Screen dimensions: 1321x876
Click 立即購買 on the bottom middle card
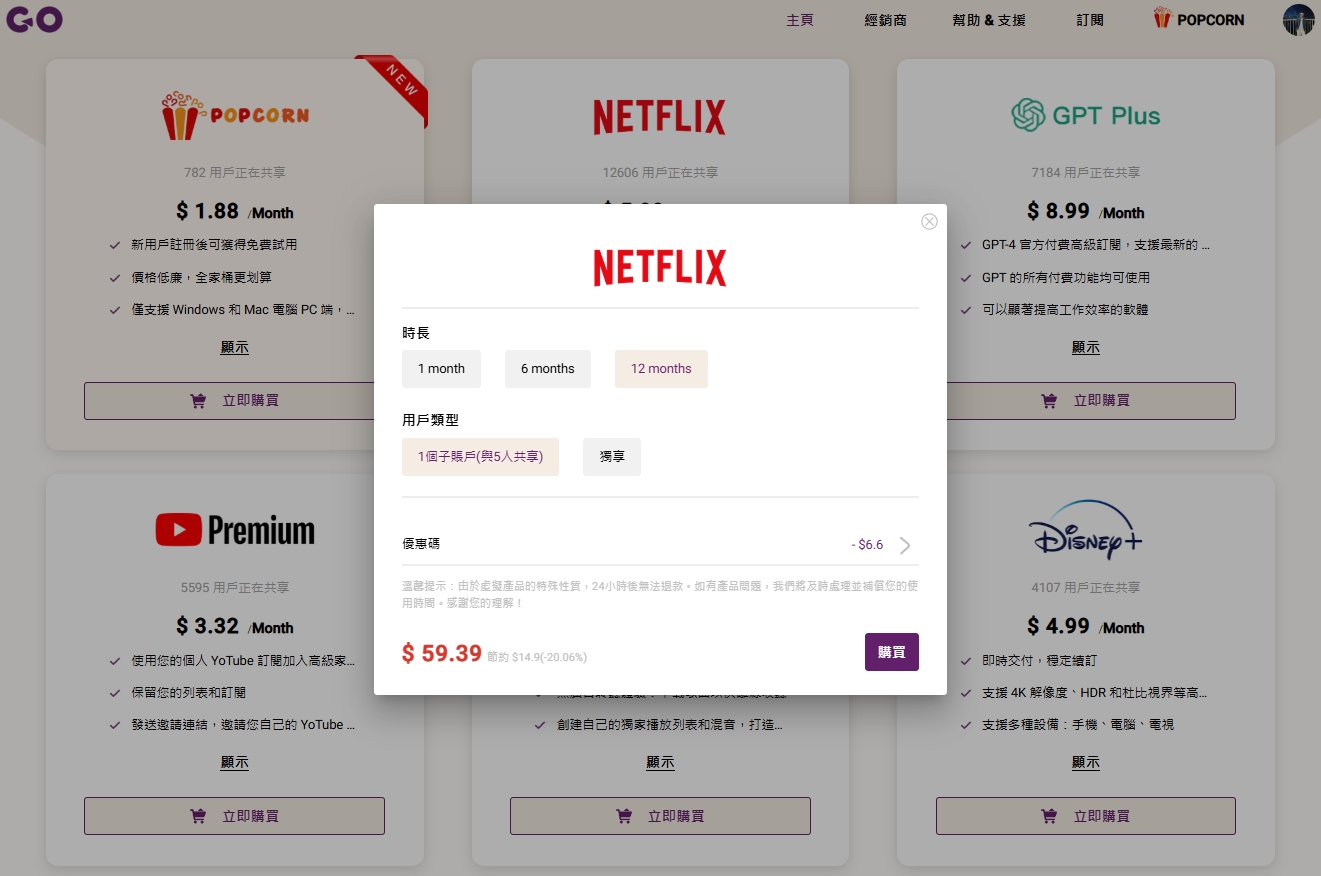click(660, 816)
